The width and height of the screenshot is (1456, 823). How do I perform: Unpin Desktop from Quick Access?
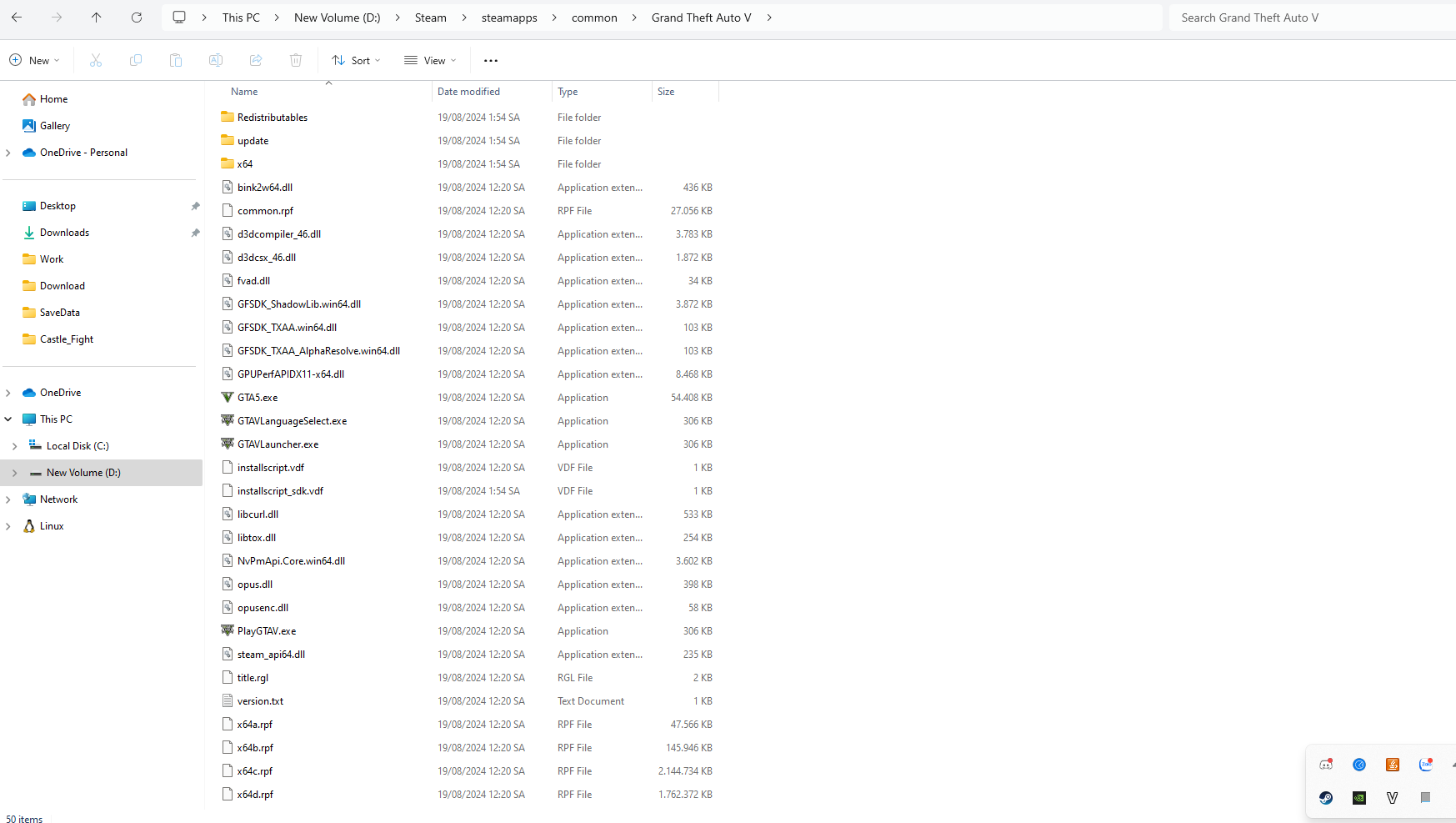[194, 205]
